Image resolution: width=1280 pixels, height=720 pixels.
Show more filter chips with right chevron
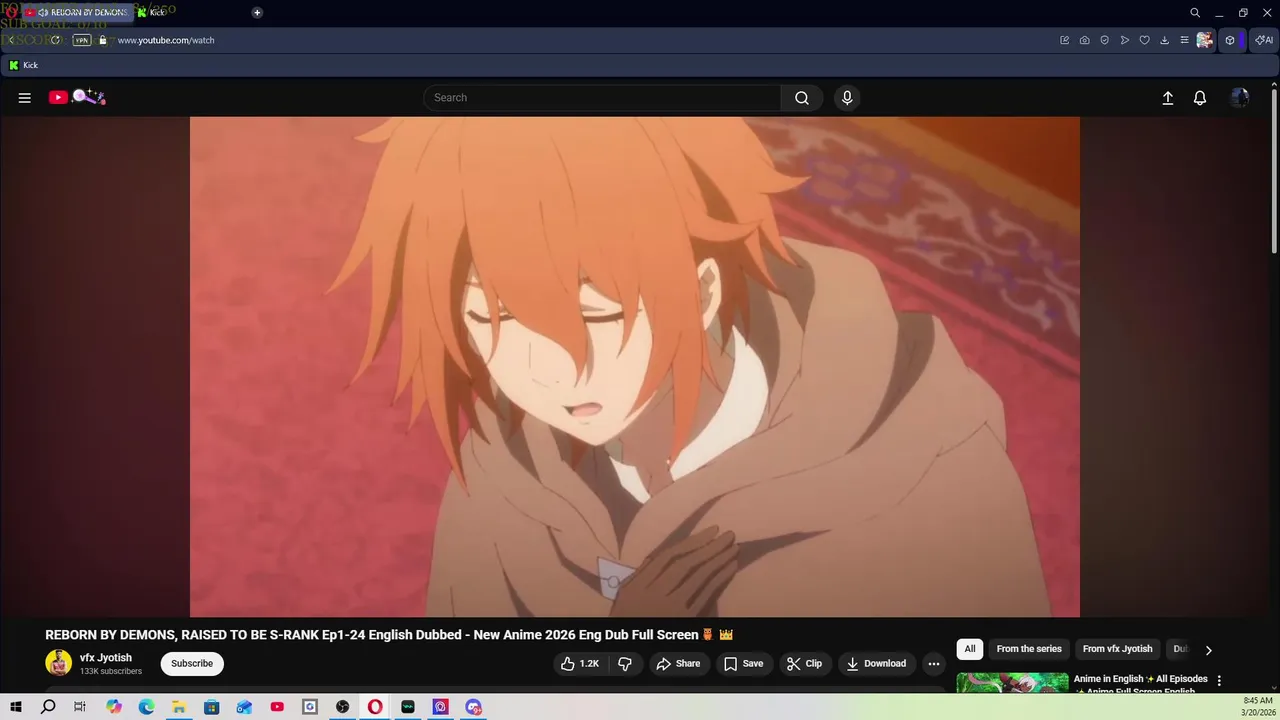point(1208,650)
